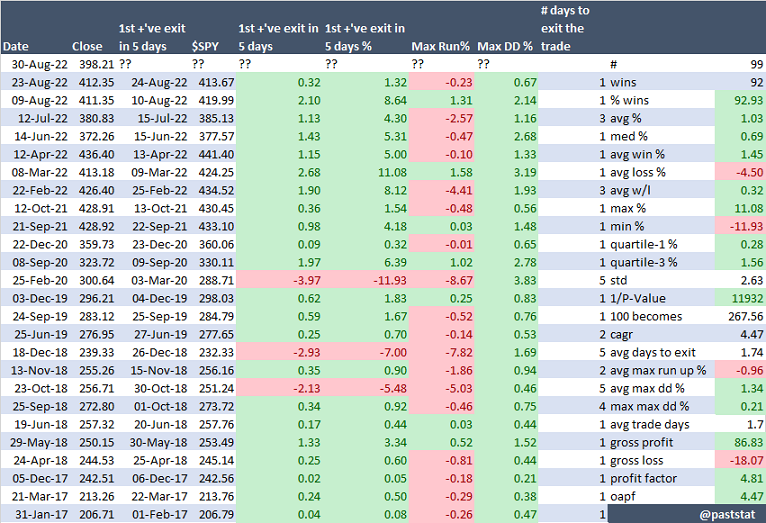This screenshot has height=523, width=766.
Task: Click the 'cagr' stat label
Action: coord(621,335)
